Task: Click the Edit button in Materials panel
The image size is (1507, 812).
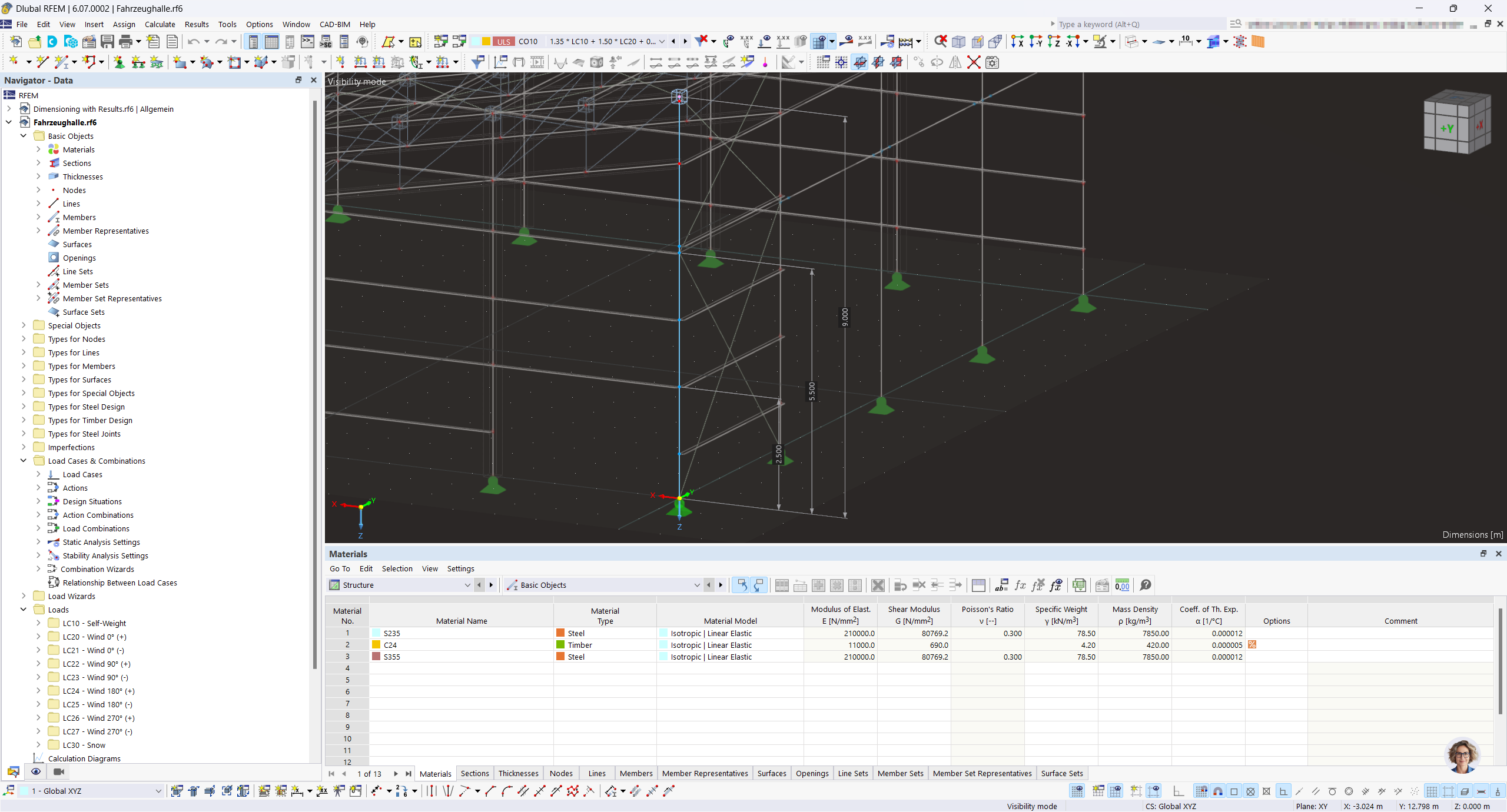Action: point(365,568)
